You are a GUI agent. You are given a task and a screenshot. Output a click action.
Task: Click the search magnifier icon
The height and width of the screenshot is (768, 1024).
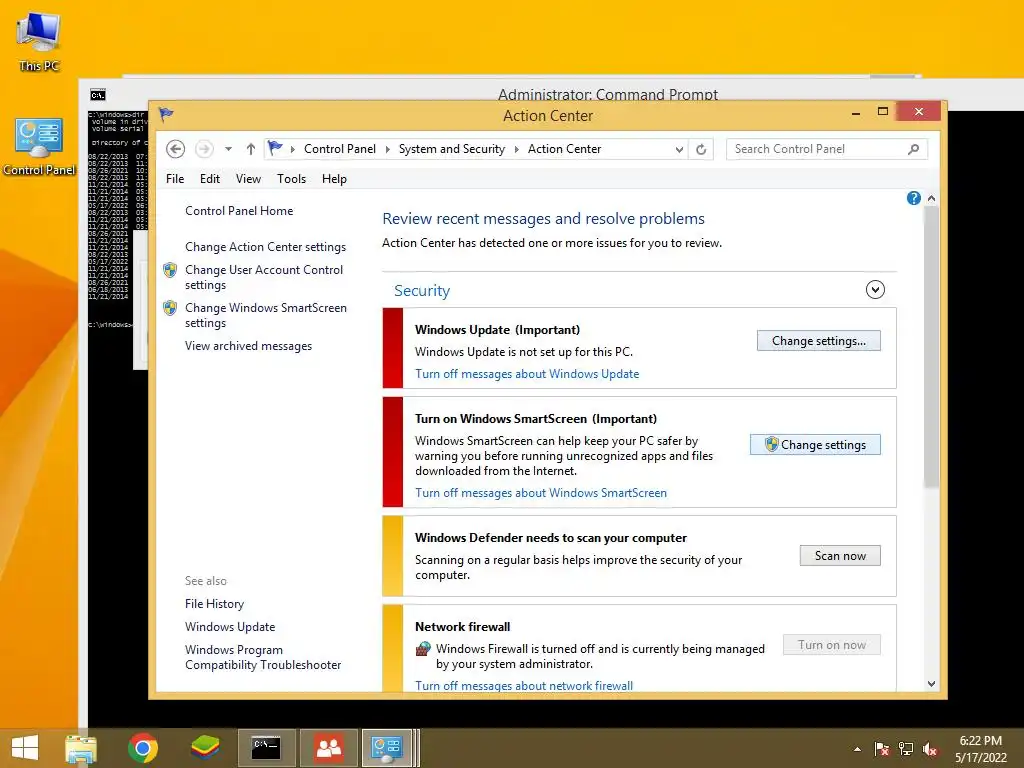coord(914,149)
